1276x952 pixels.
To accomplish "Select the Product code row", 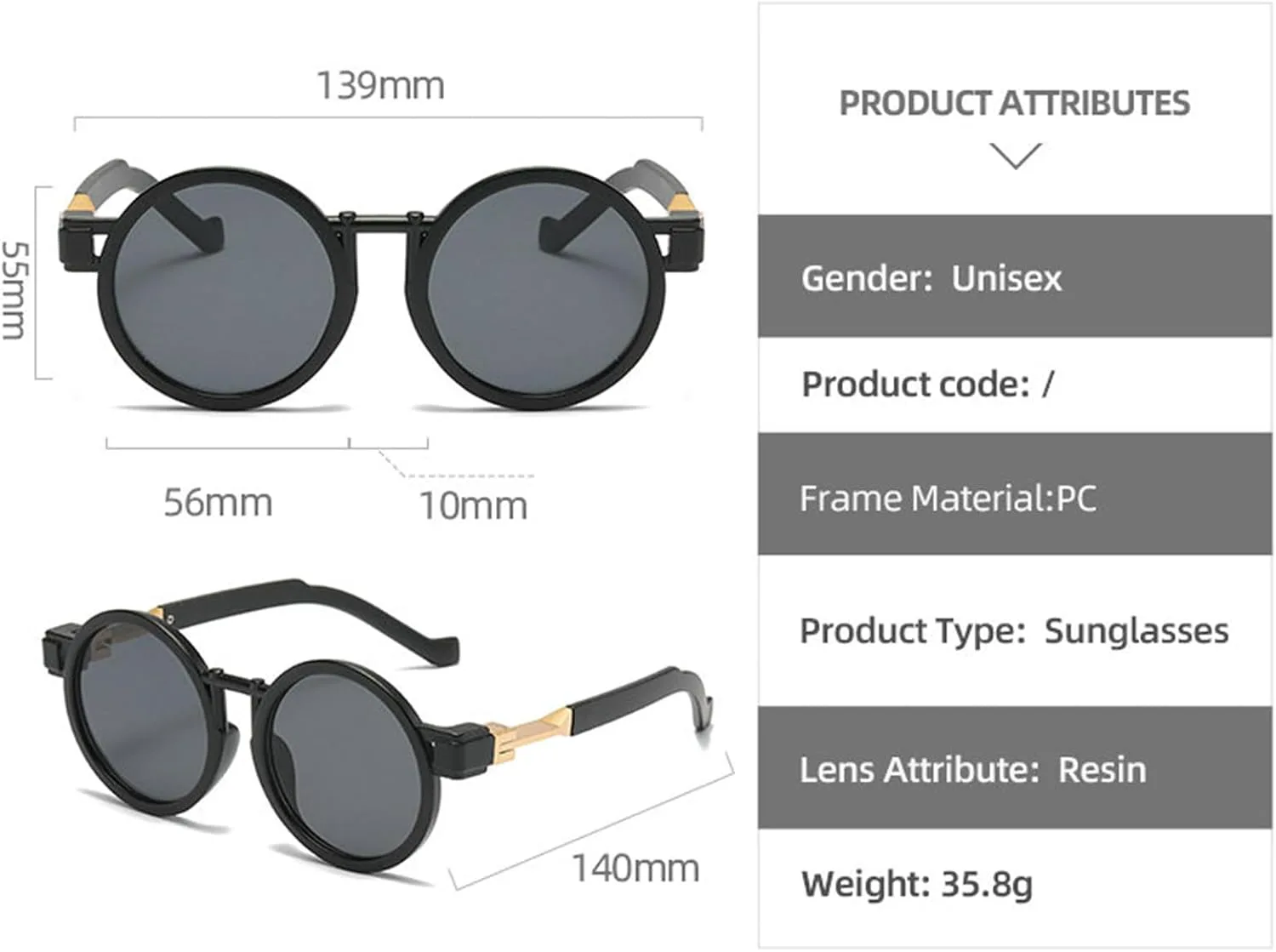I will 1015,385.
